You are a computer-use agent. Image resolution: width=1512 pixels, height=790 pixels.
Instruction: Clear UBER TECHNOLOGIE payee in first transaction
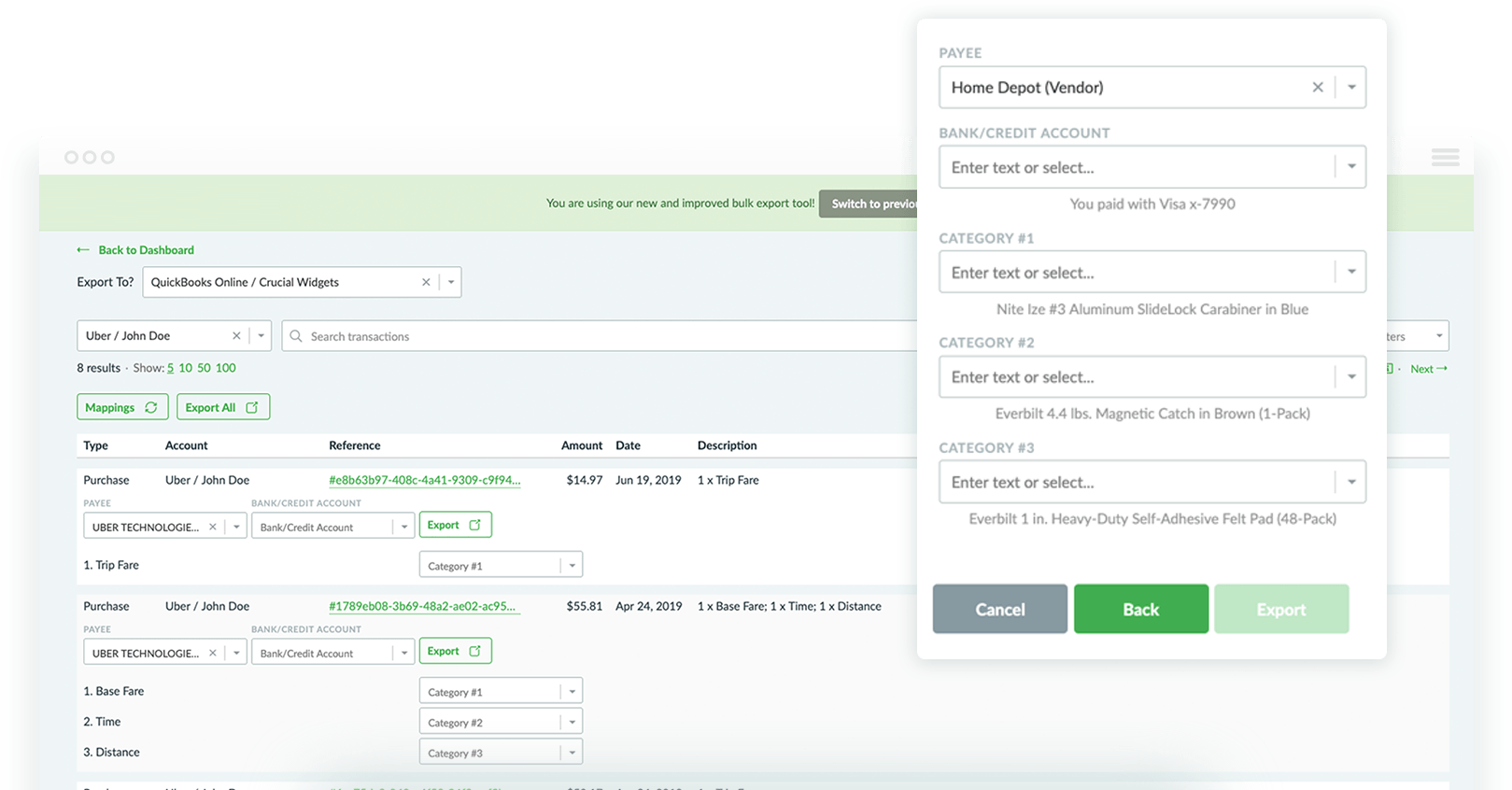click(x=213, y=527)
